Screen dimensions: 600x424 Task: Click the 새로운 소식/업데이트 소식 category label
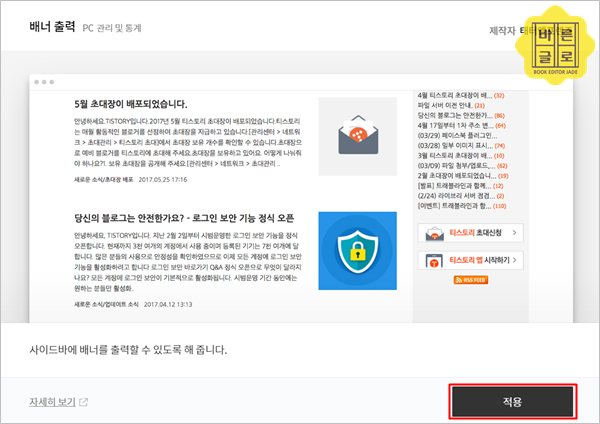(x=106, y=304)
